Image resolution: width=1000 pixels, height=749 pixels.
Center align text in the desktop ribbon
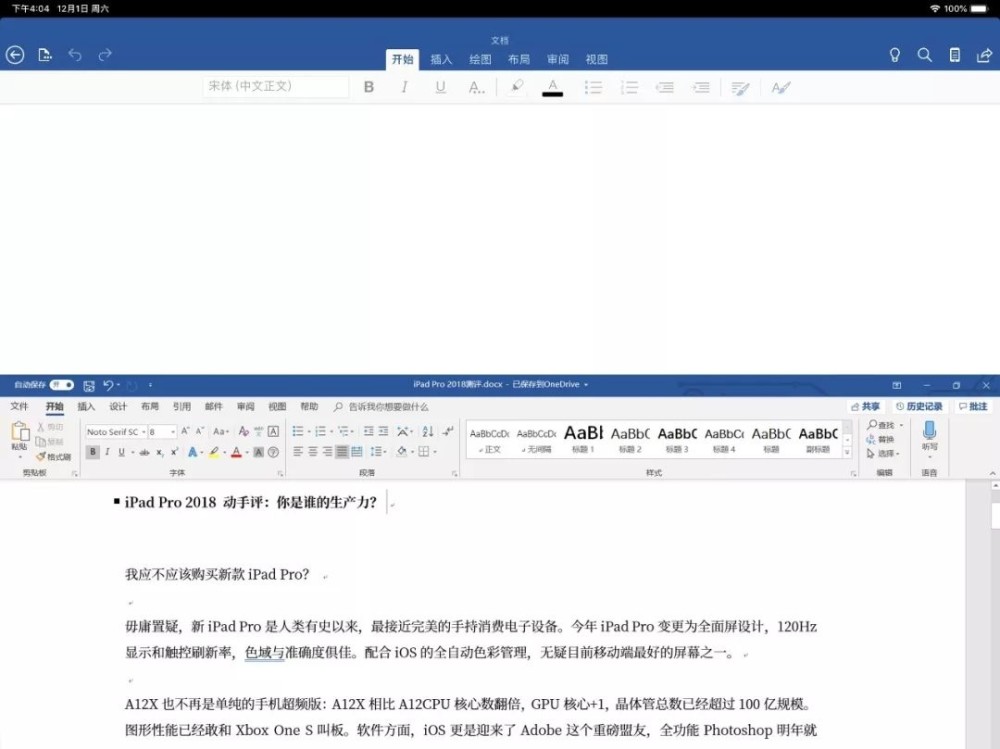click(312, 452)
